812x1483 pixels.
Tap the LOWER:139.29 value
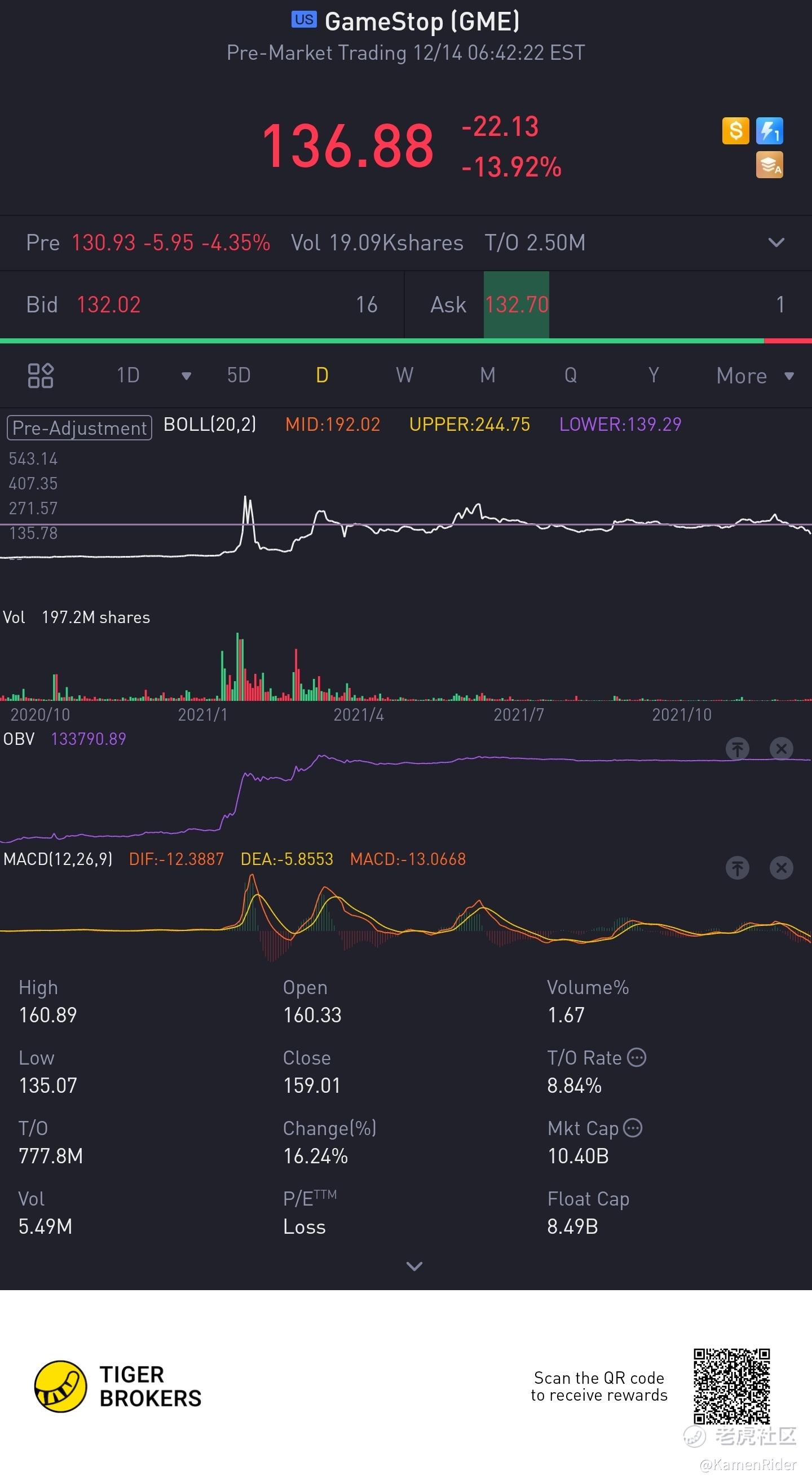point(620,424)
